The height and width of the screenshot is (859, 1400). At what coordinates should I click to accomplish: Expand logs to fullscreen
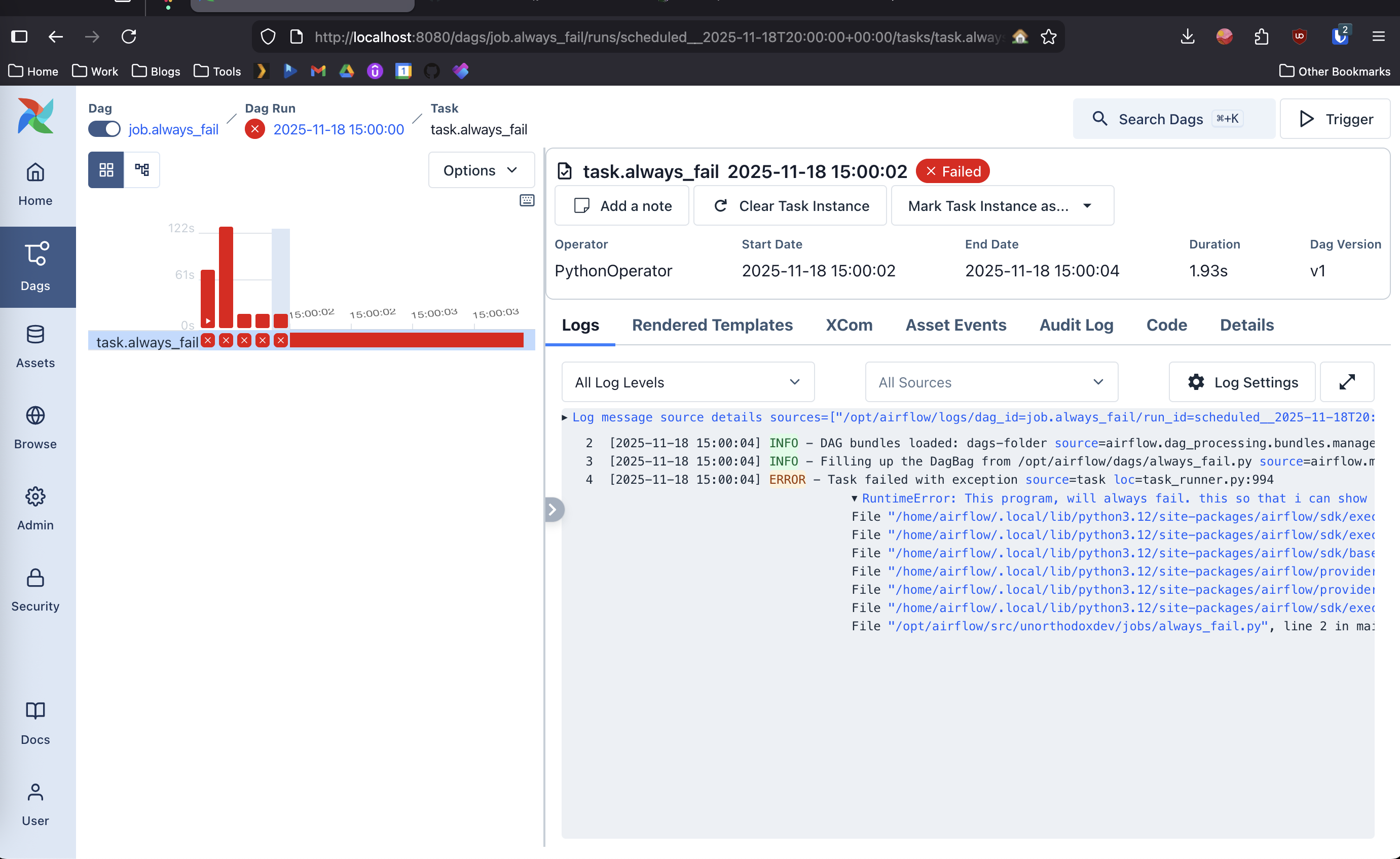pos(1347,382)
